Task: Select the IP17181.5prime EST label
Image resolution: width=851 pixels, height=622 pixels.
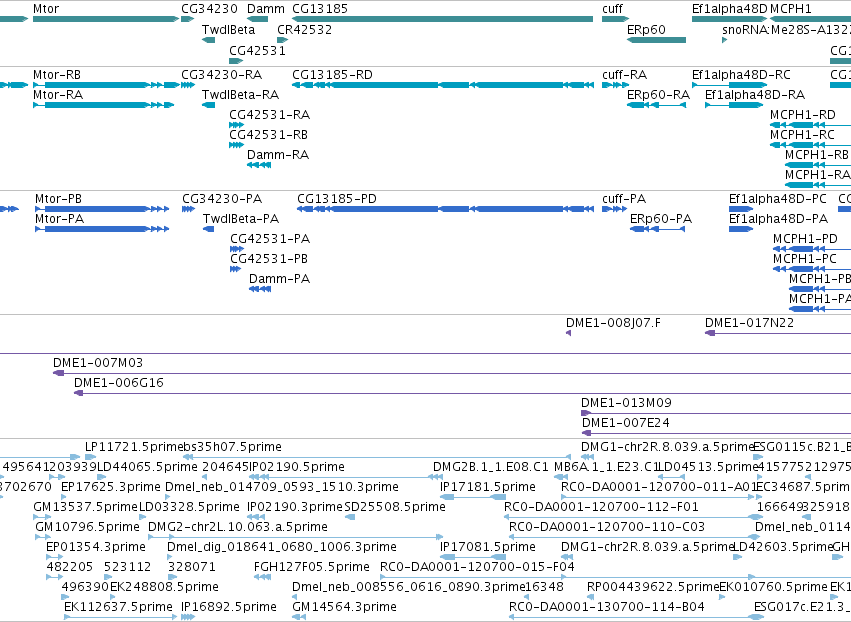Action: coord(487,487)
